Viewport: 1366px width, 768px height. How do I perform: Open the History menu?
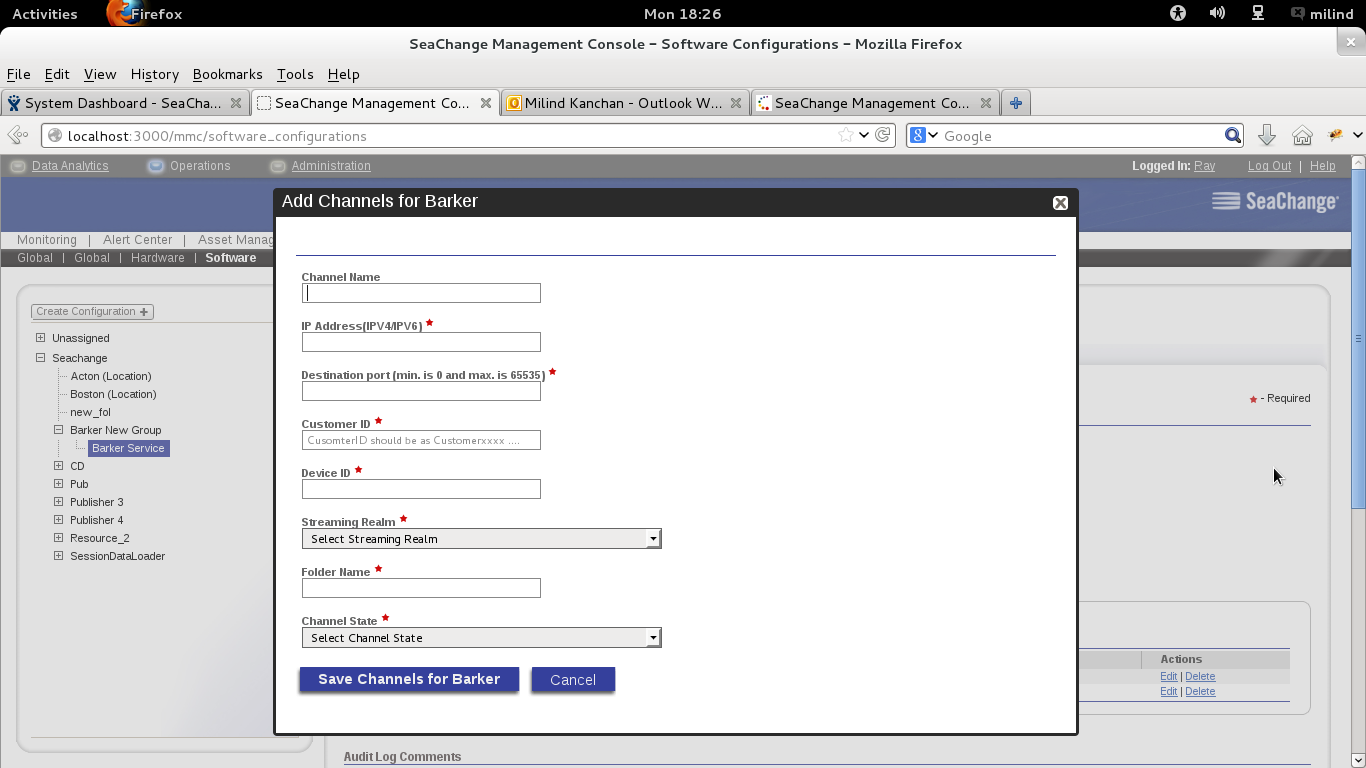point(154,74)
